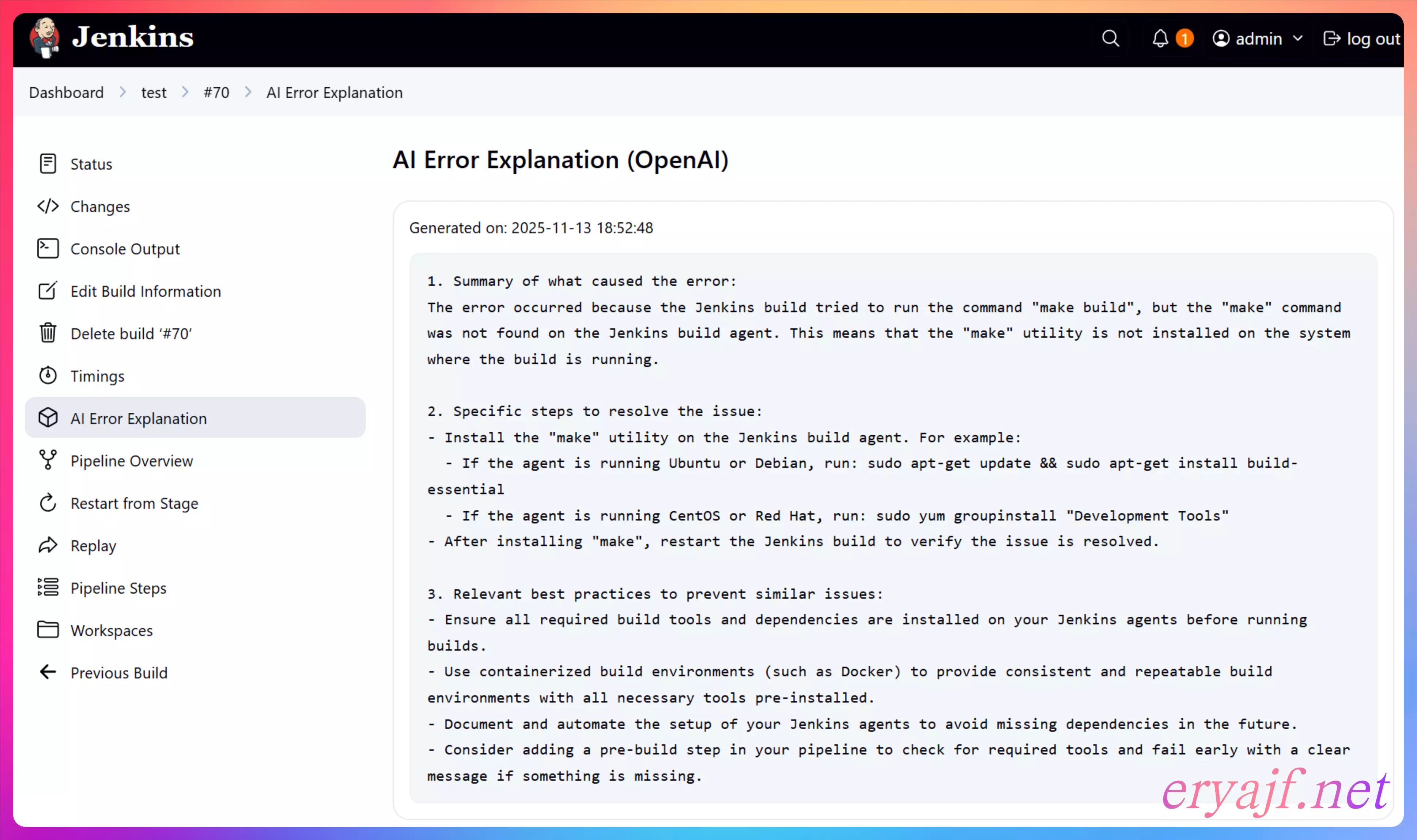
Task: Click the Timings stopwatch icon
Action: click(48, 375)
